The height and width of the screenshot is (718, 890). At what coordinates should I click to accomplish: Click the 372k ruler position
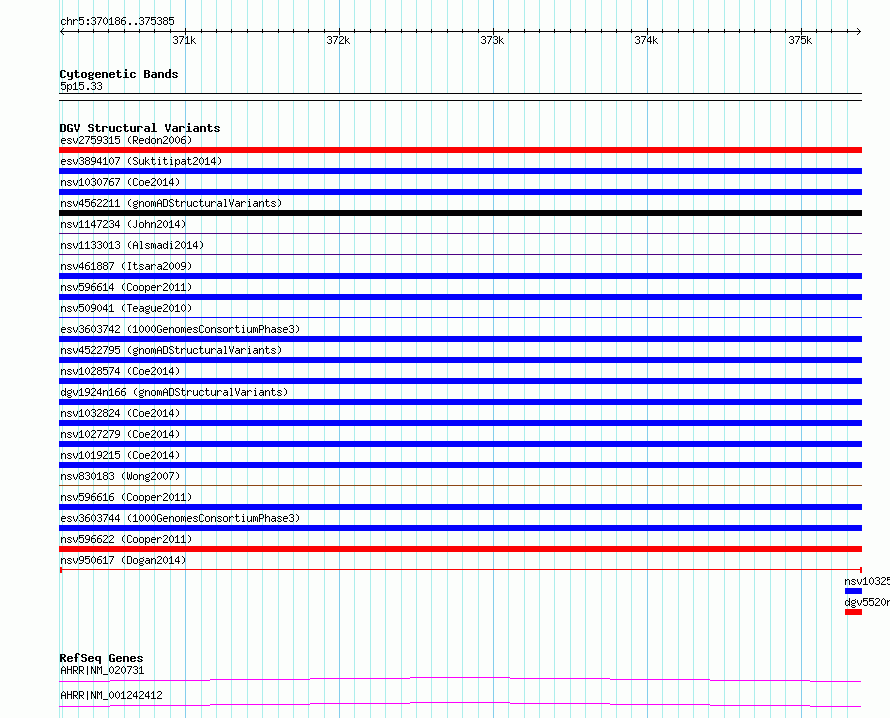(x=338, y=40)
